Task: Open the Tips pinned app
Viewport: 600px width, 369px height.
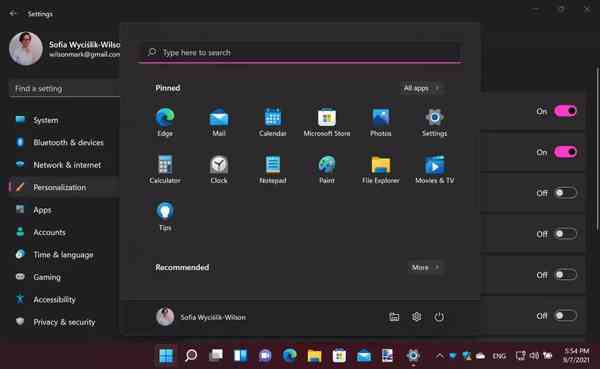Action: 165,216
